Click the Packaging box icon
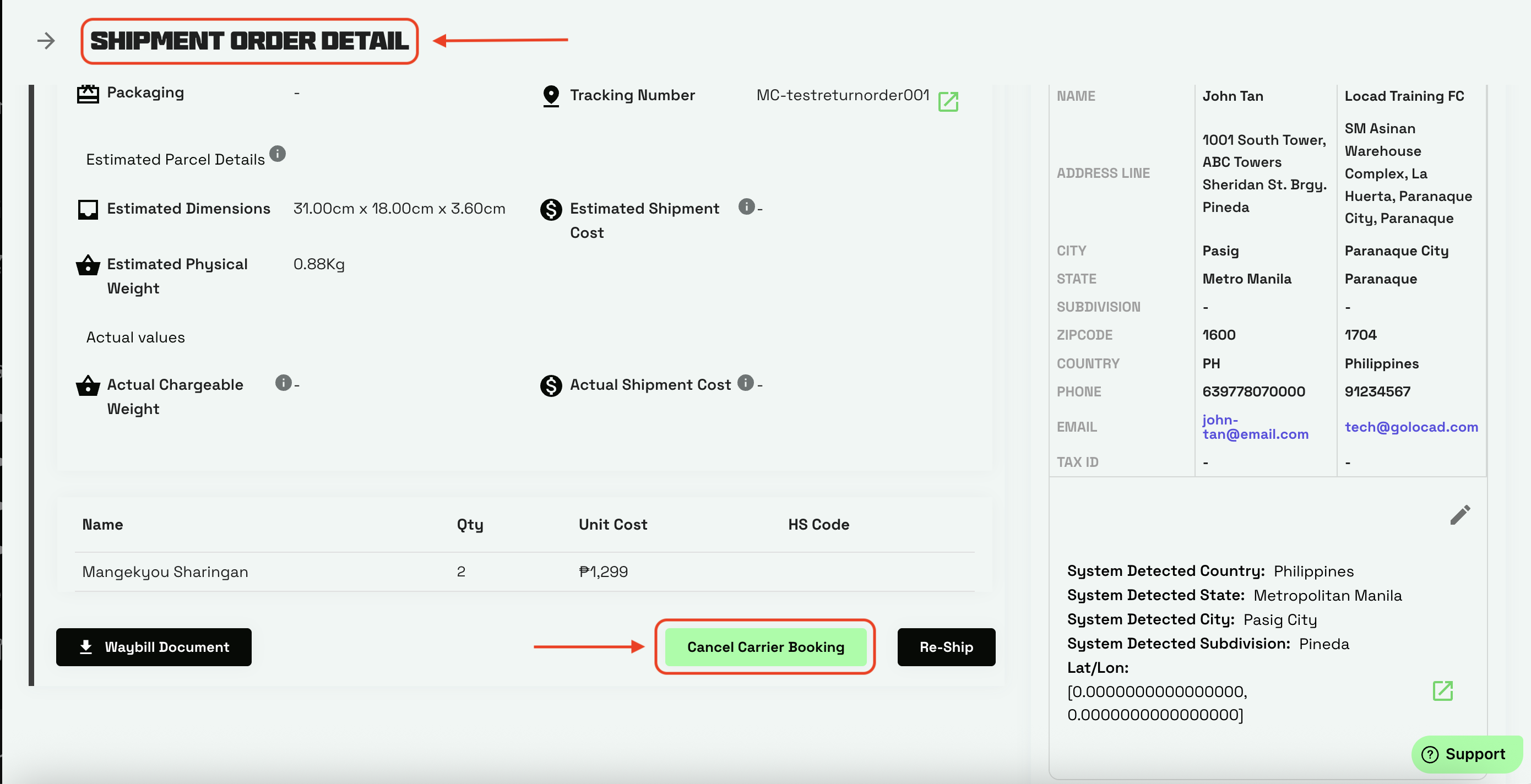Viewport: 1531px width, 784px height. pyautogui.click(x=88, y=94)
